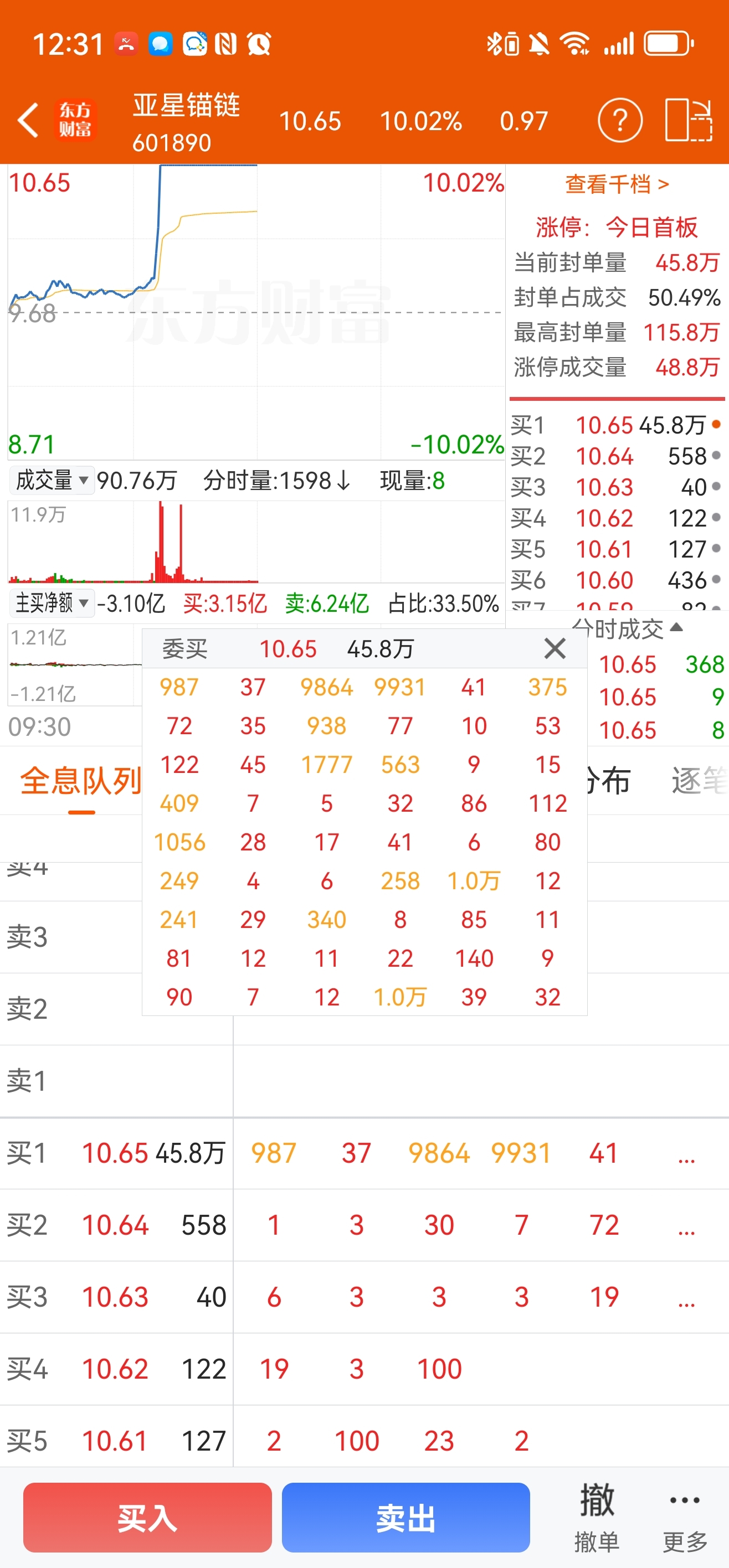
Task: Tap the 涨停成交量 48.8万 row
Action: pos(617,367)
